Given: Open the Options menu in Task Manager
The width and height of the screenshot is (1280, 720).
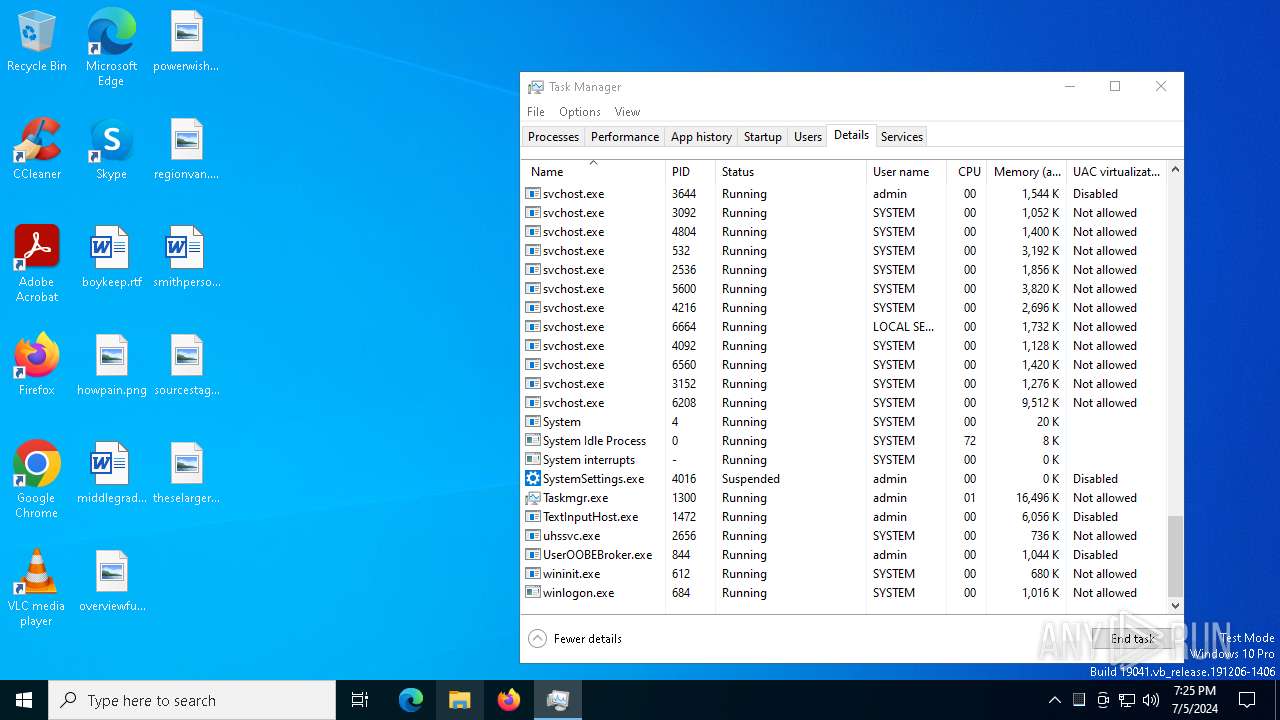Looking at the screenshot, I should pos(580,111).
